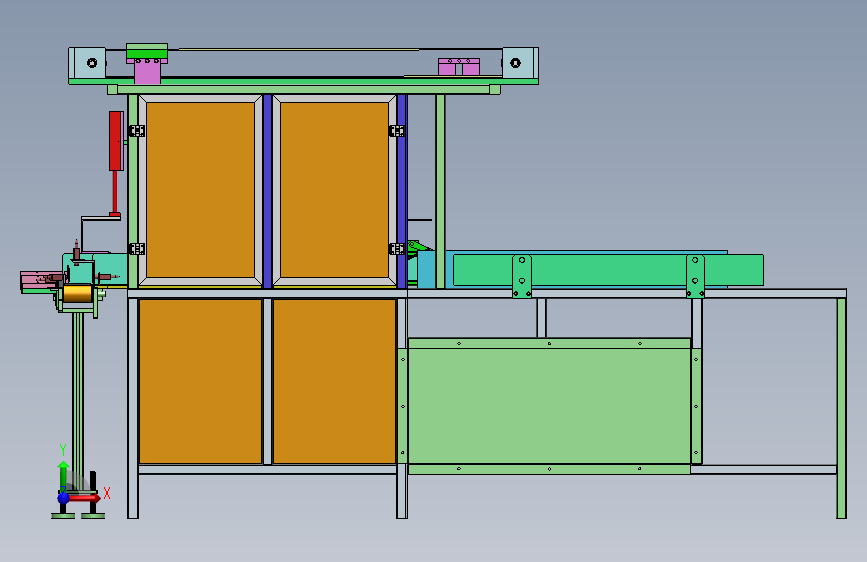867x562 pixels.
Task: Select the cyan block beside conveyor start
Action: pos(426,270)
